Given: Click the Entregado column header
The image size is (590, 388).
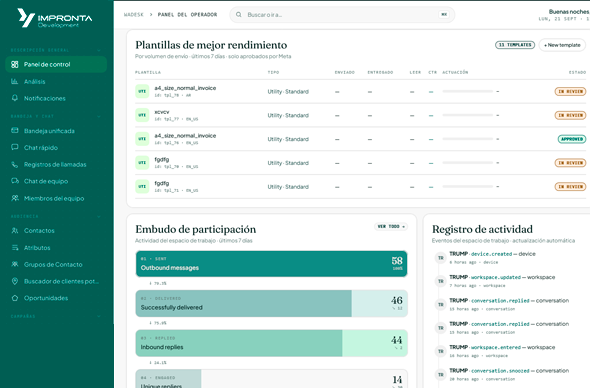Looking at the screenshot, I should tap(380, 72).
